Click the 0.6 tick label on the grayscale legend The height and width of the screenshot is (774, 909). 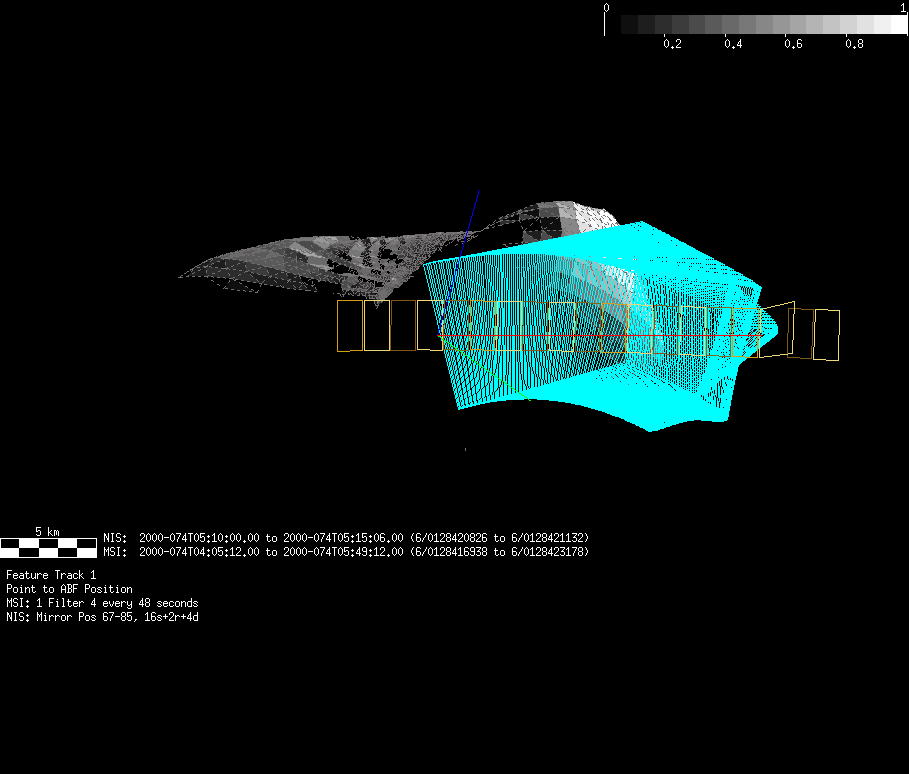pos(793,45)
